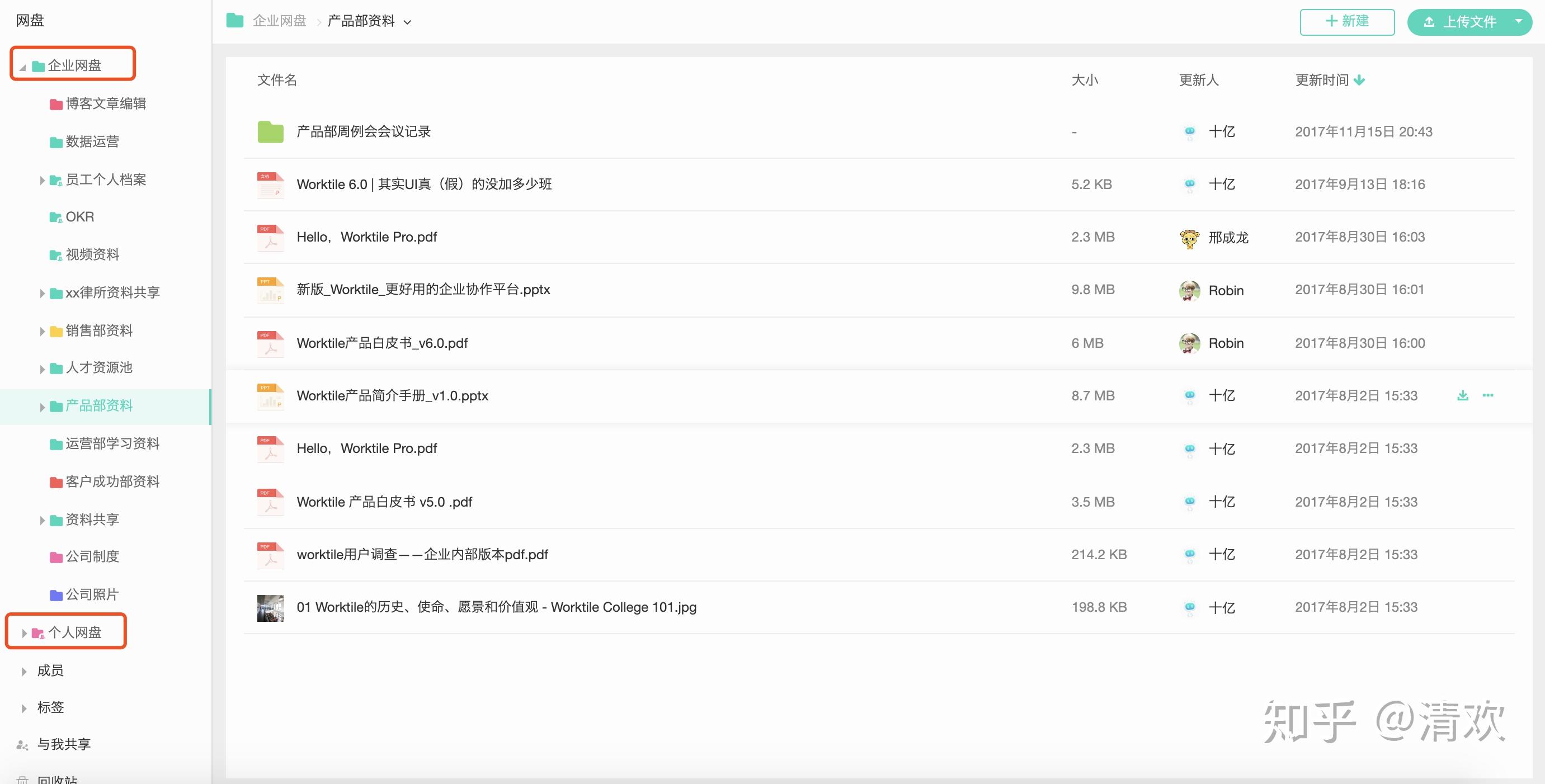This screenshot has width=1545, height=784.
Task: Click the shared folder icon of OKR
Action: (56, 217)
